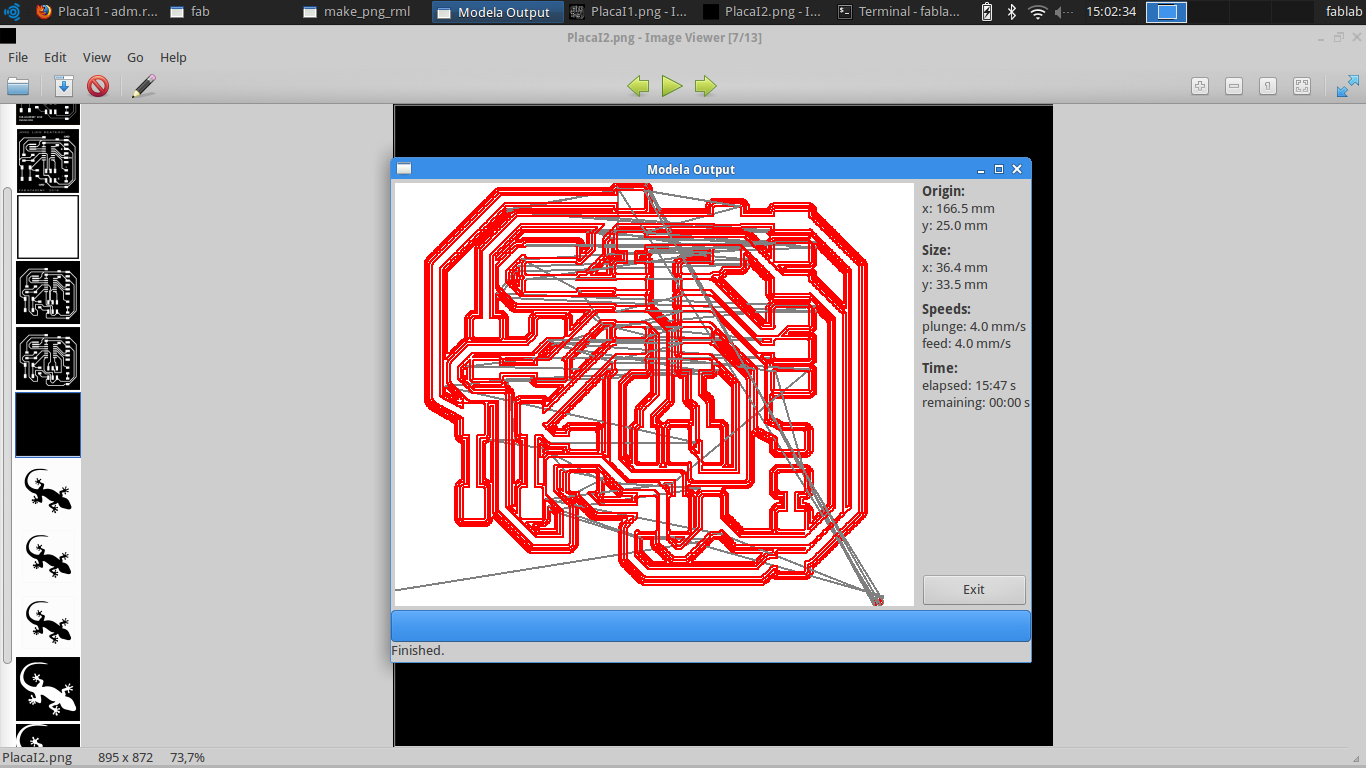Select the first black gecko thumbnail

point(48,491)
